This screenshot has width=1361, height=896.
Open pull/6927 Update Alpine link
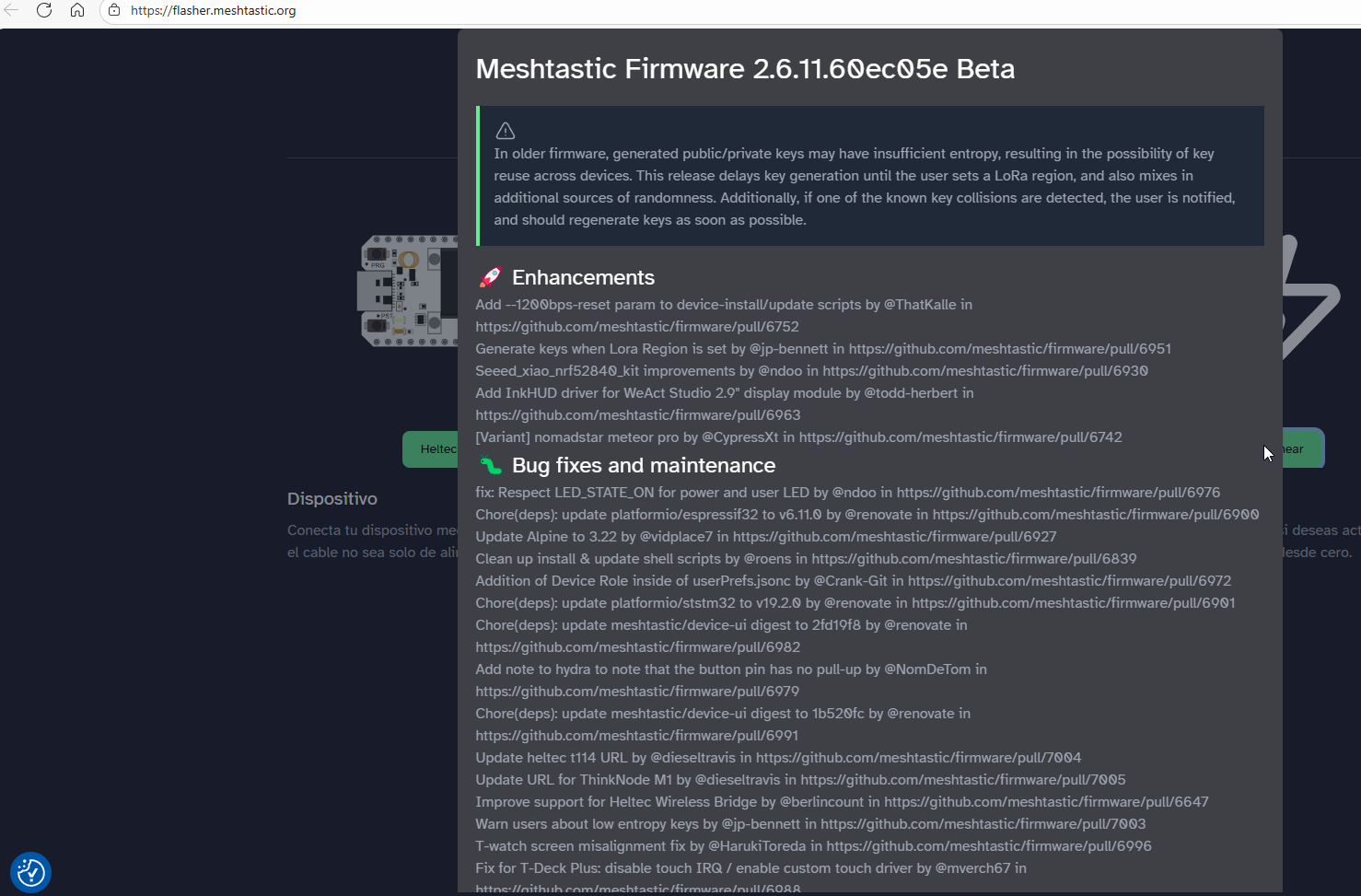[x=894, y=537]
